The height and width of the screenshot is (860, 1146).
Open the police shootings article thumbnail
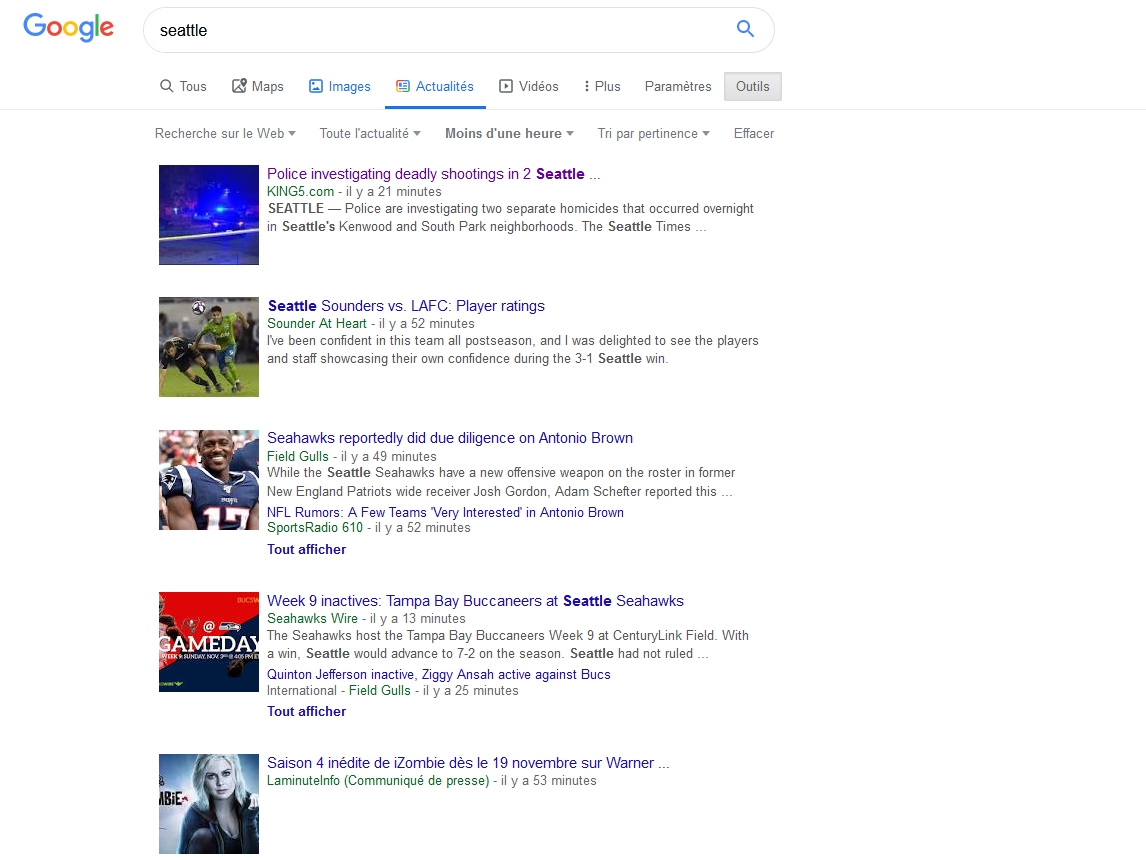click(209, 215)
